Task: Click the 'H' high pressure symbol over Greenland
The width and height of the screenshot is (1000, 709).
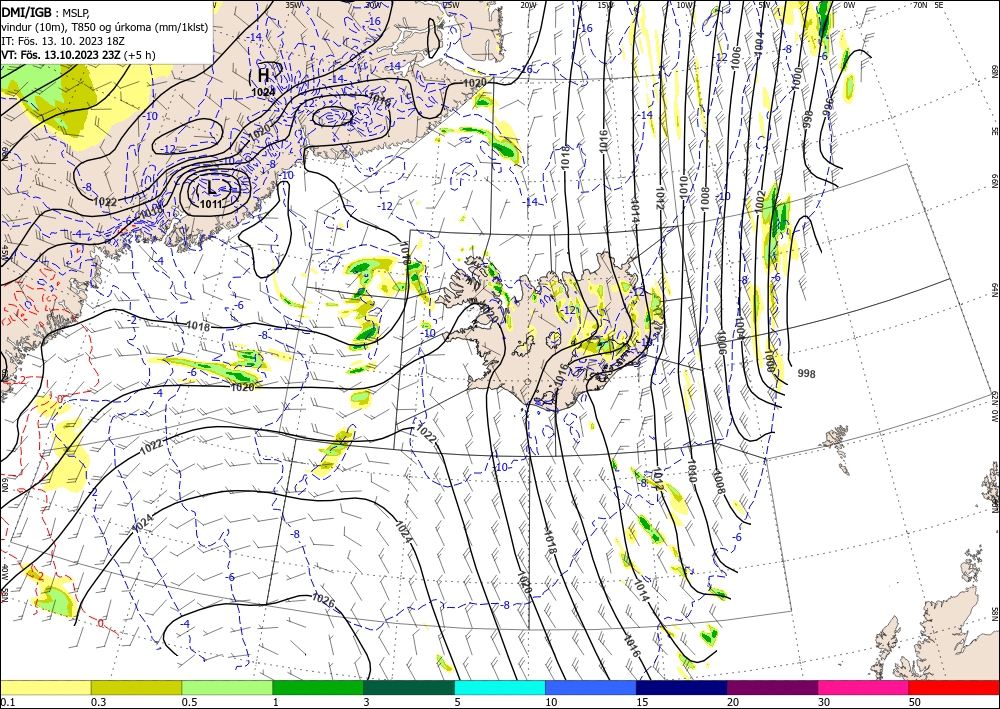Action: [x=263, y=75]
